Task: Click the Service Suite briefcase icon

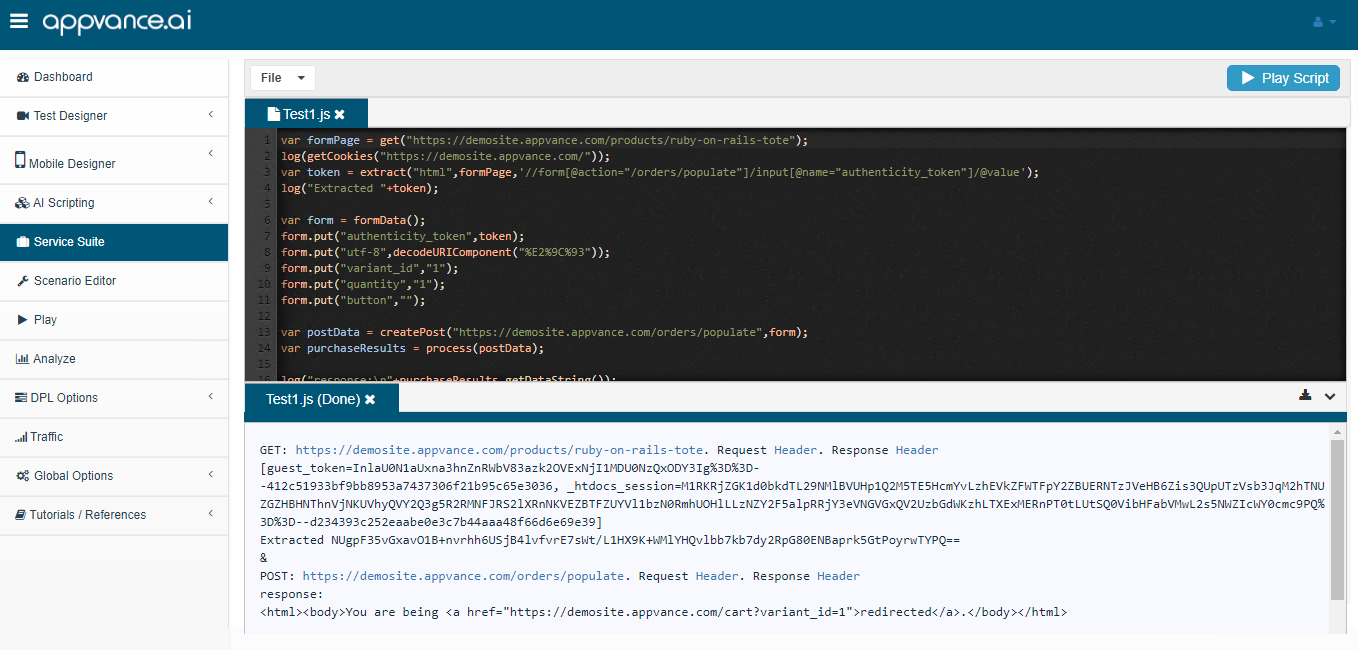Action: (23, 242)
